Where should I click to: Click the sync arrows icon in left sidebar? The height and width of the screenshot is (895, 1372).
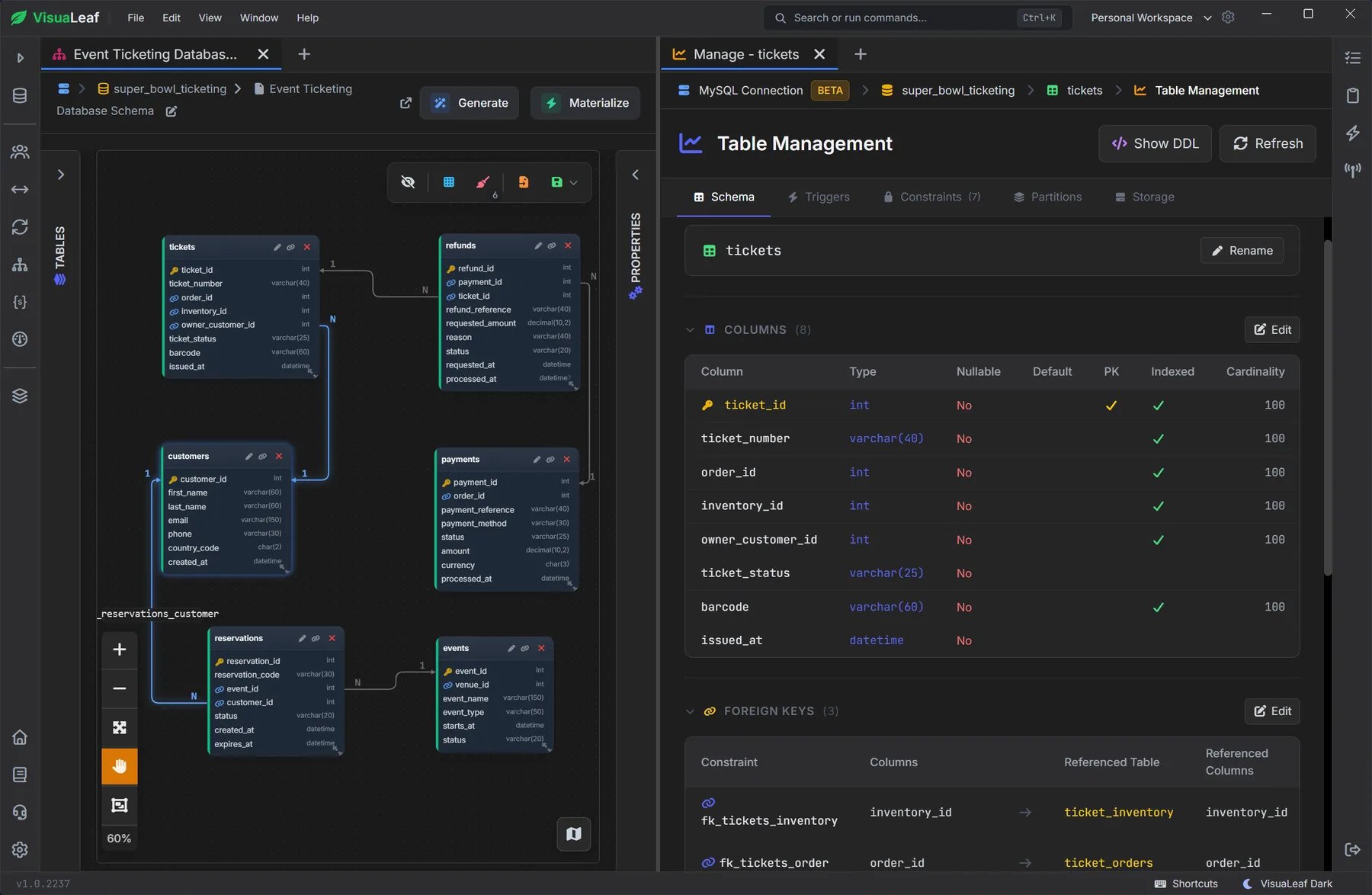click(20, 226)
